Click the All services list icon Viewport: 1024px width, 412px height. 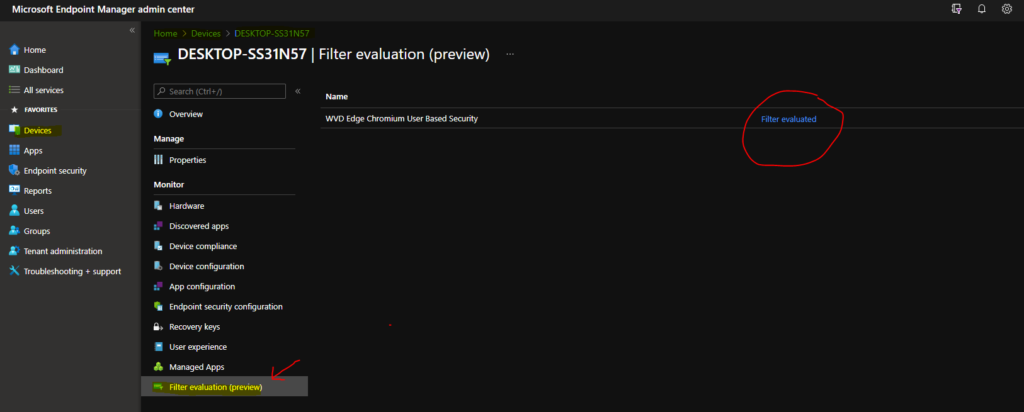(14, 90)
